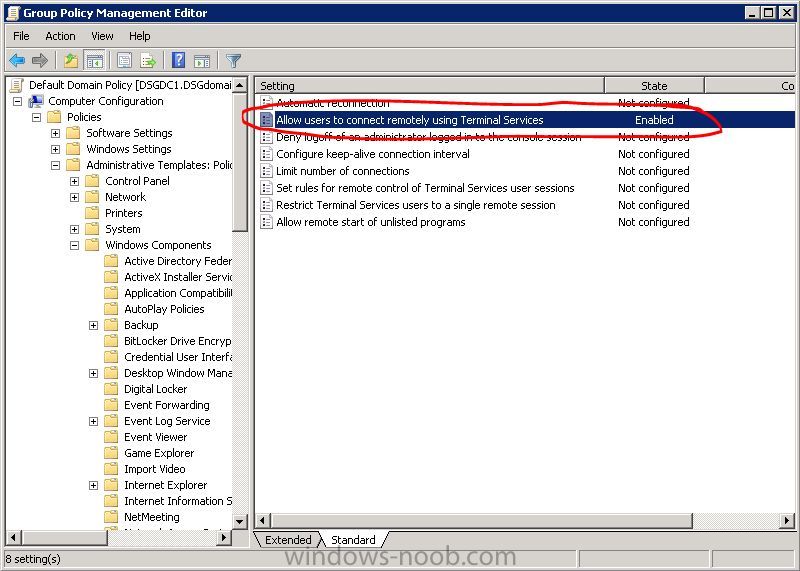Expand the Windows Settings node
The height and width of the screenshot is (571, 800).
click(56, 149)
